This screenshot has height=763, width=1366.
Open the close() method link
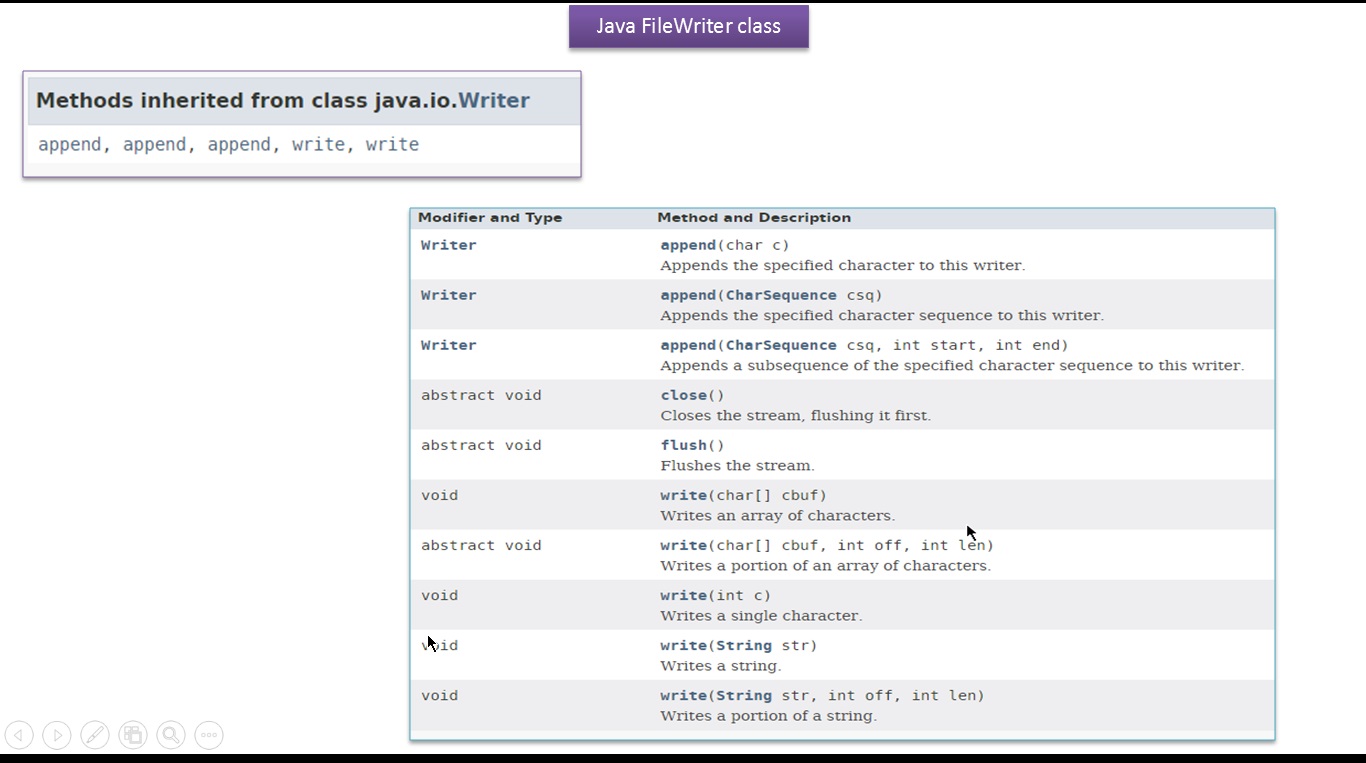pyautogui.click(x=684, y=395)
